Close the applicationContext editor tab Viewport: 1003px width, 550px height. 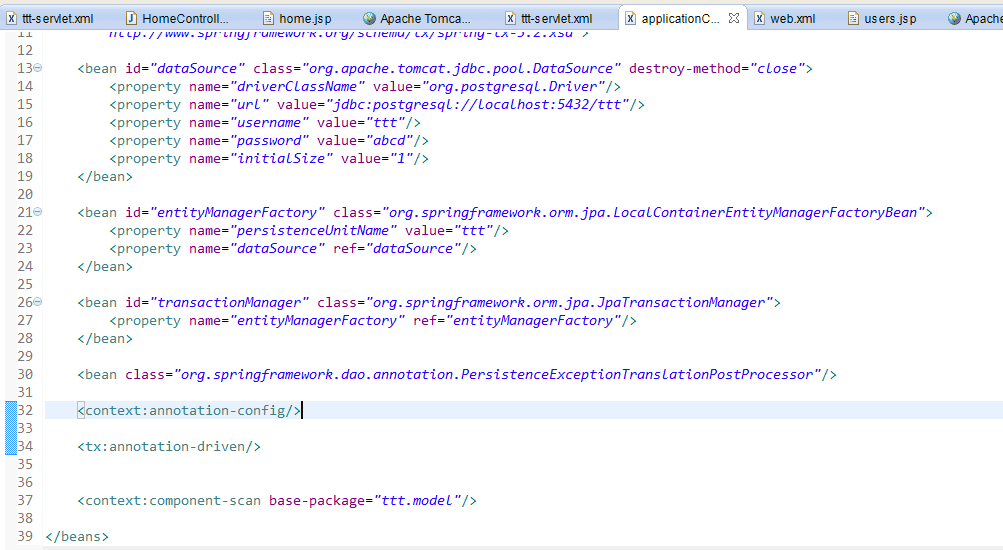pyautogui.click(x=734, y=18)
